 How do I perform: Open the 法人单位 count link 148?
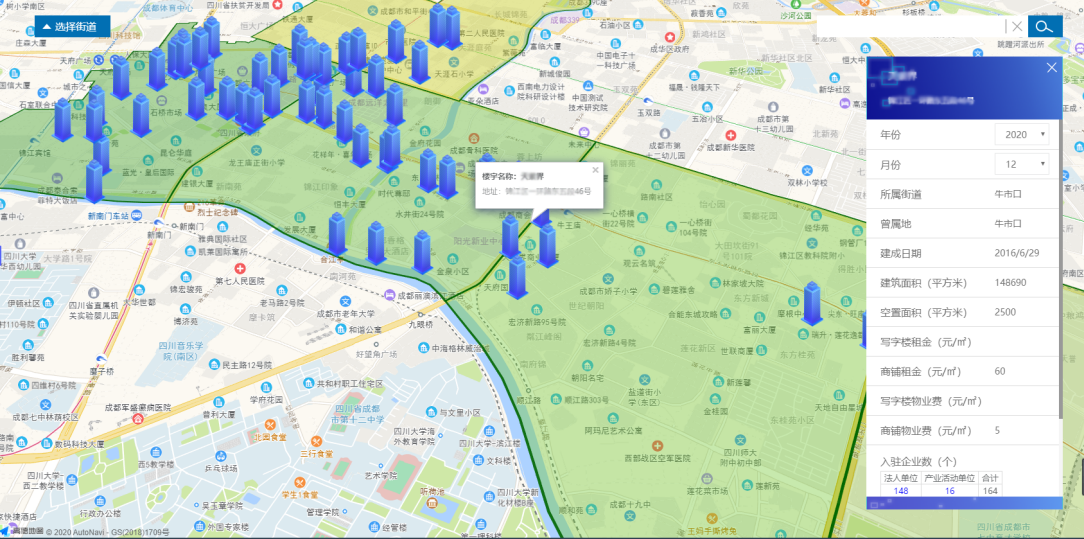pos(901,490)
